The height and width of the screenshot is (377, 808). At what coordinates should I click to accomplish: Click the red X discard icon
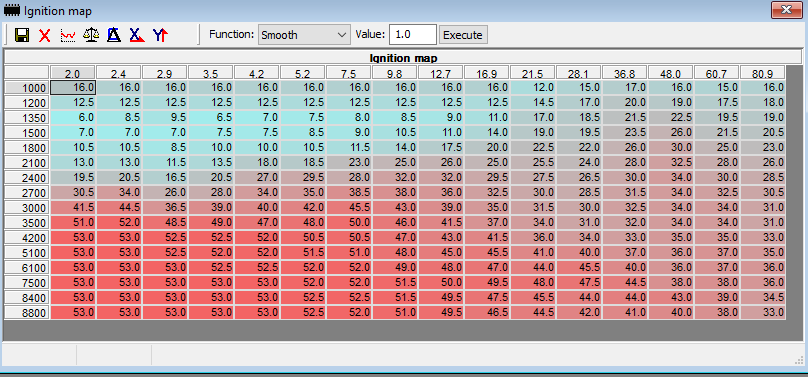45,35
